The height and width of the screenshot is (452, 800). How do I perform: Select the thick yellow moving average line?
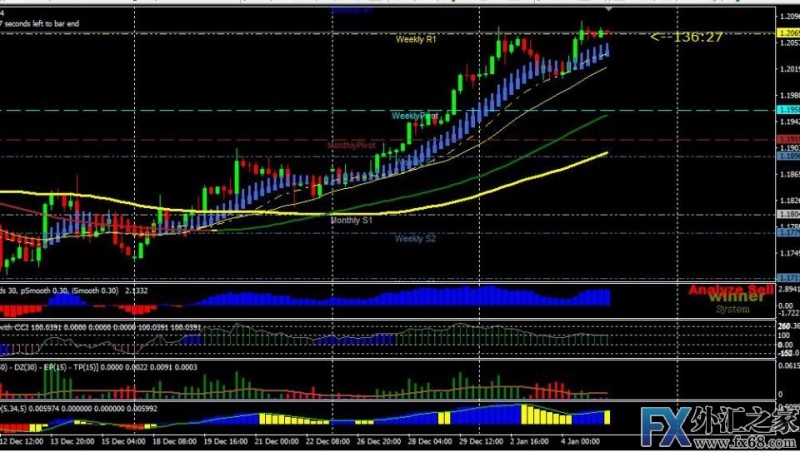click(x=561, y=167)
